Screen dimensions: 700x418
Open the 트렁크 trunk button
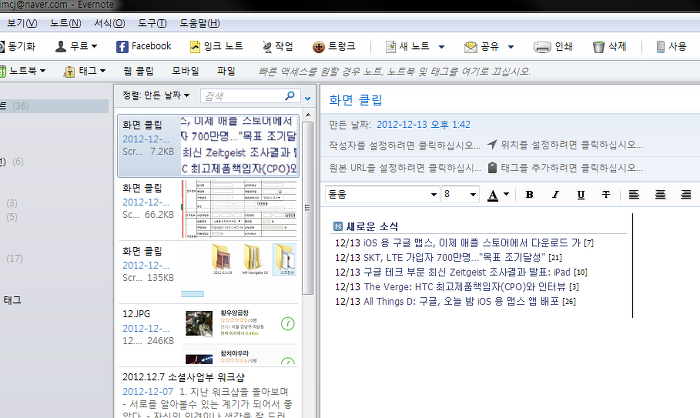pyautogui.click(x=333, y=46)
